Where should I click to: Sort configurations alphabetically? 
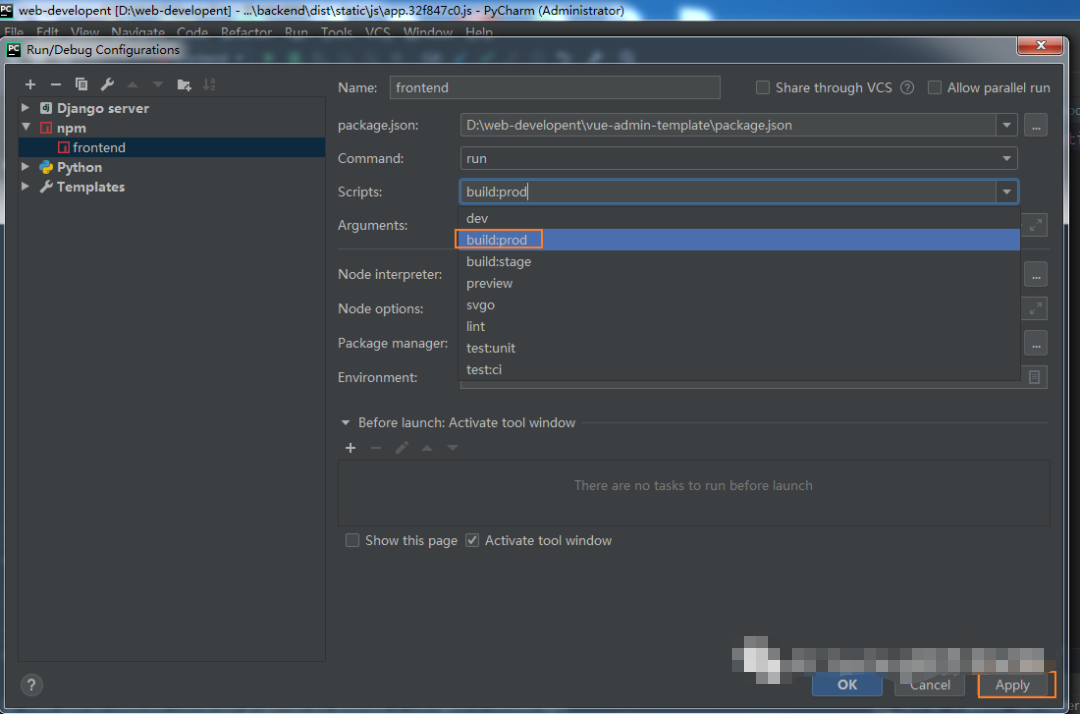209,84
